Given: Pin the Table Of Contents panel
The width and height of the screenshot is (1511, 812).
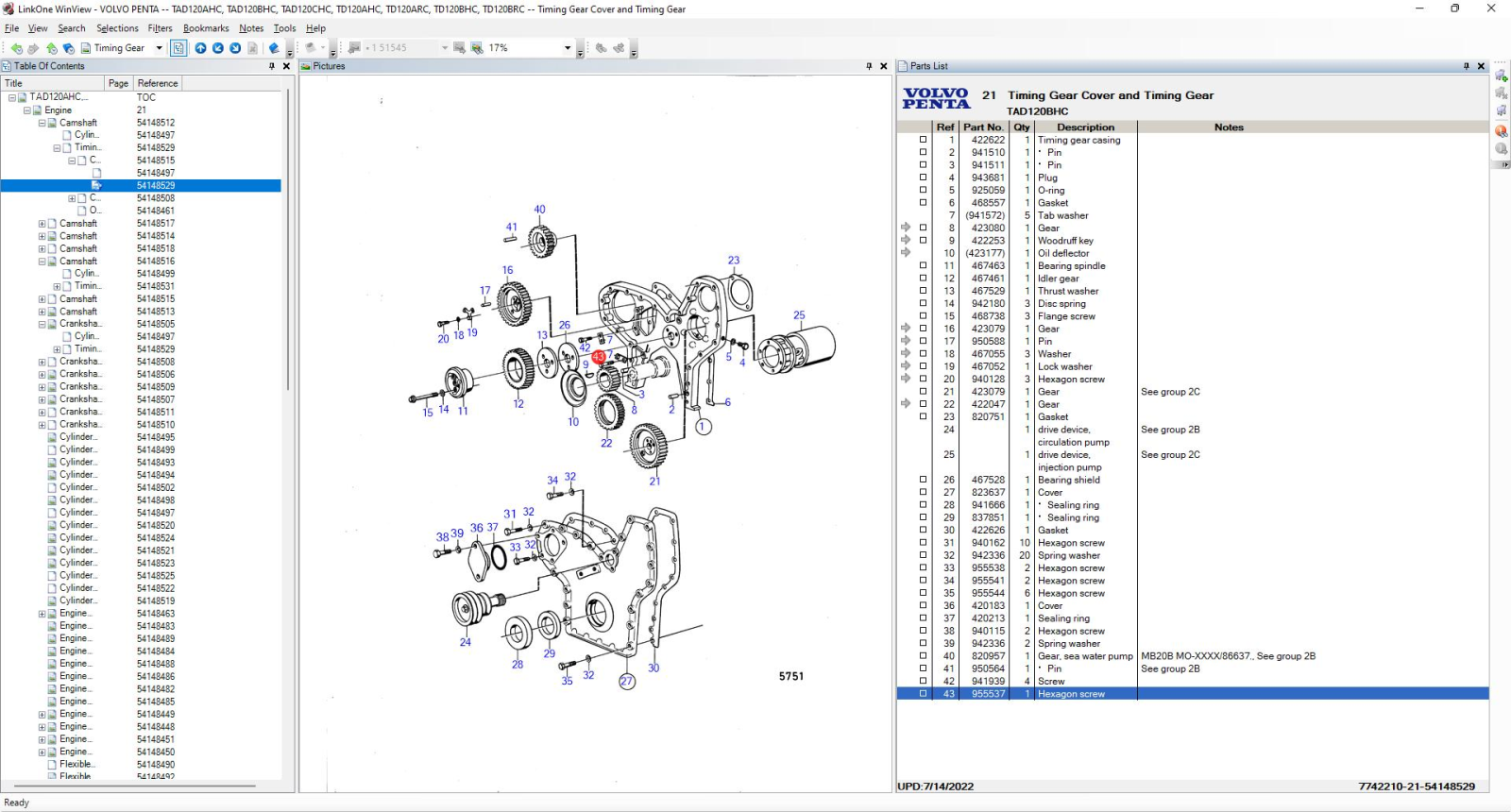Looking at the screenshot, I should (271, 66).
